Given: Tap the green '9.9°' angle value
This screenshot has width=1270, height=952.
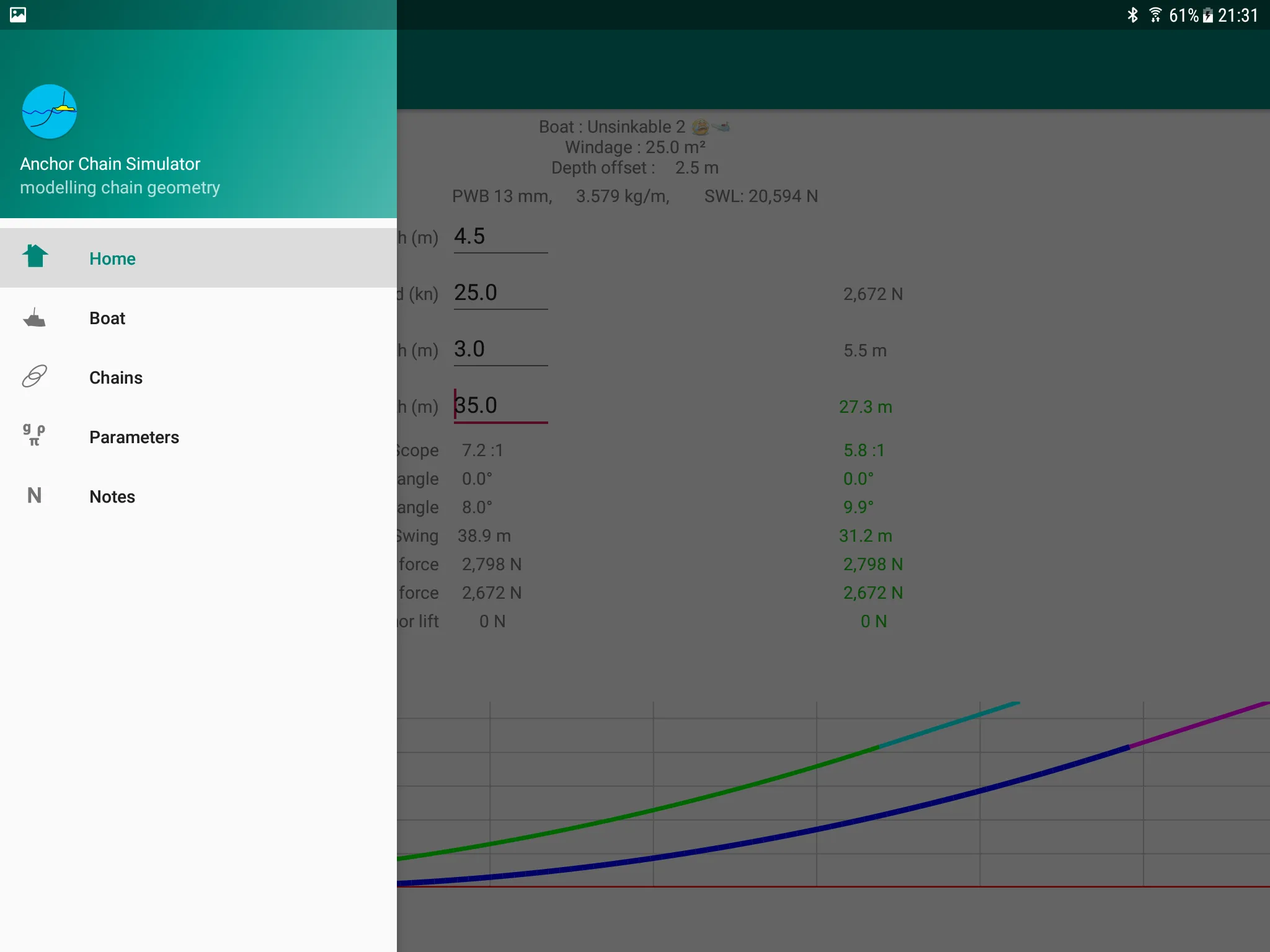Looking at the screenshot, I should (858, 507).
